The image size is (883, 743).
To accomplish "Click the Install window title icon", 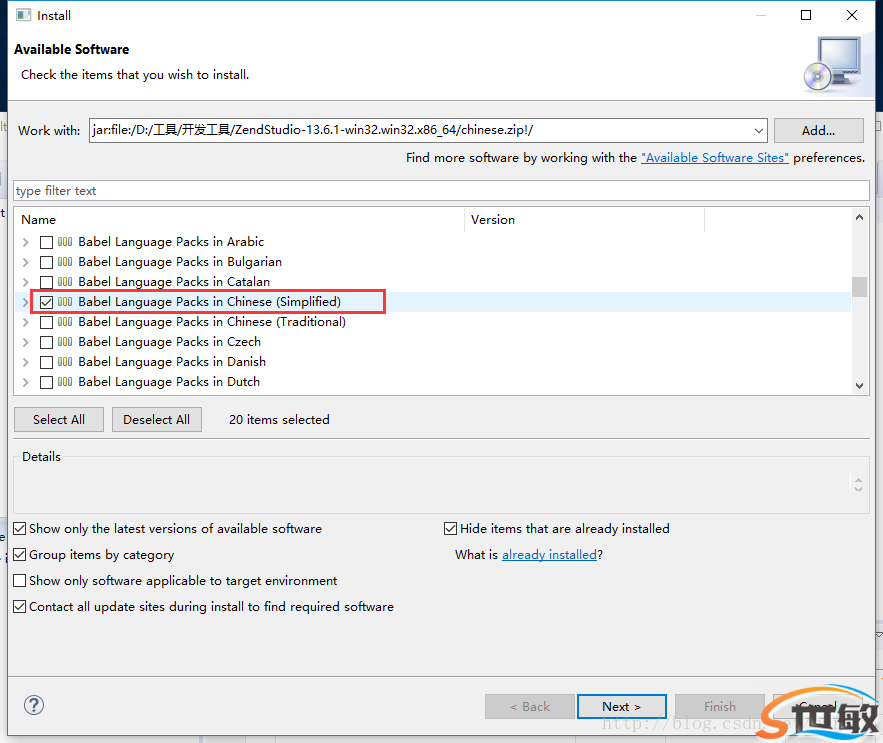I will tap(23, 15).
